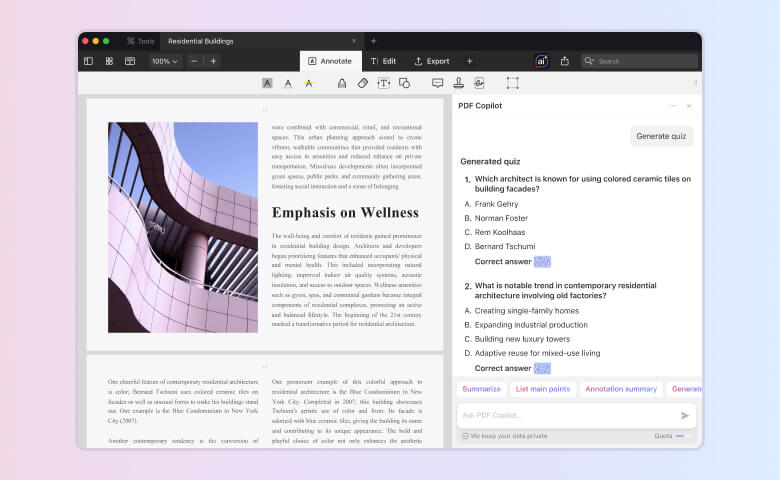Expand the Tools menu
Viewport: 780px width, 480px height.
pyautogui.click(x=140, y=41)
